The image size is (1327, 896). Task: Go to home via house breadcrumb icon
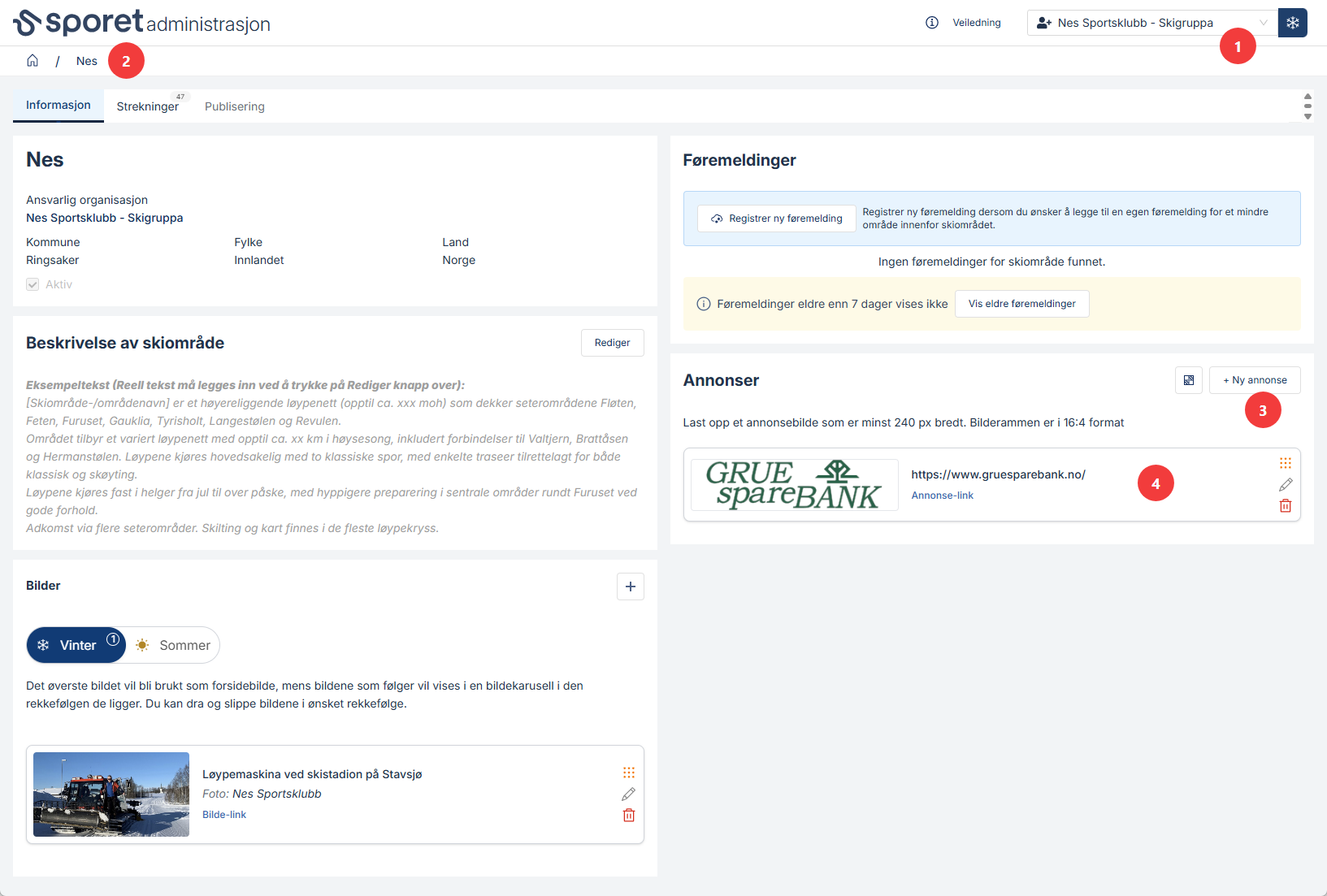click(x=33, y=61)
